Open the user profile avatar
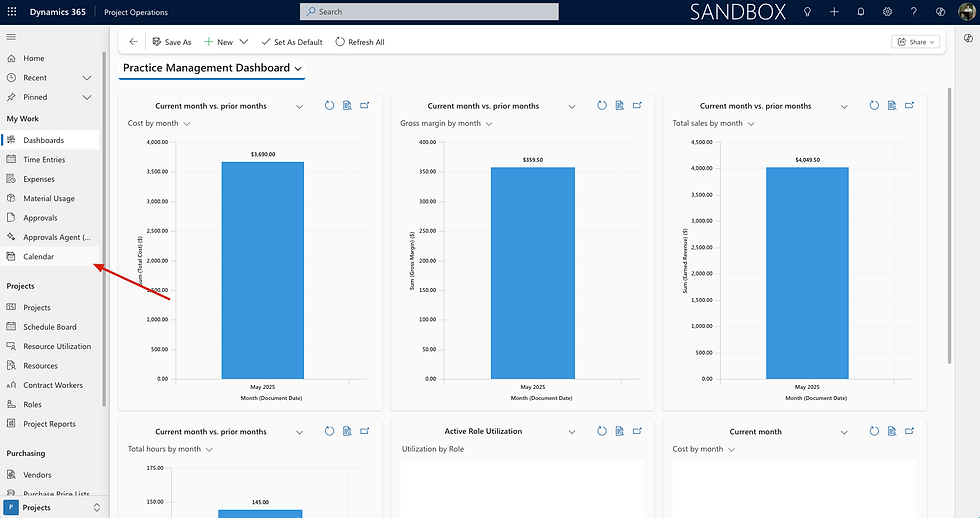 pyautogui.click(x=967, y=12)
